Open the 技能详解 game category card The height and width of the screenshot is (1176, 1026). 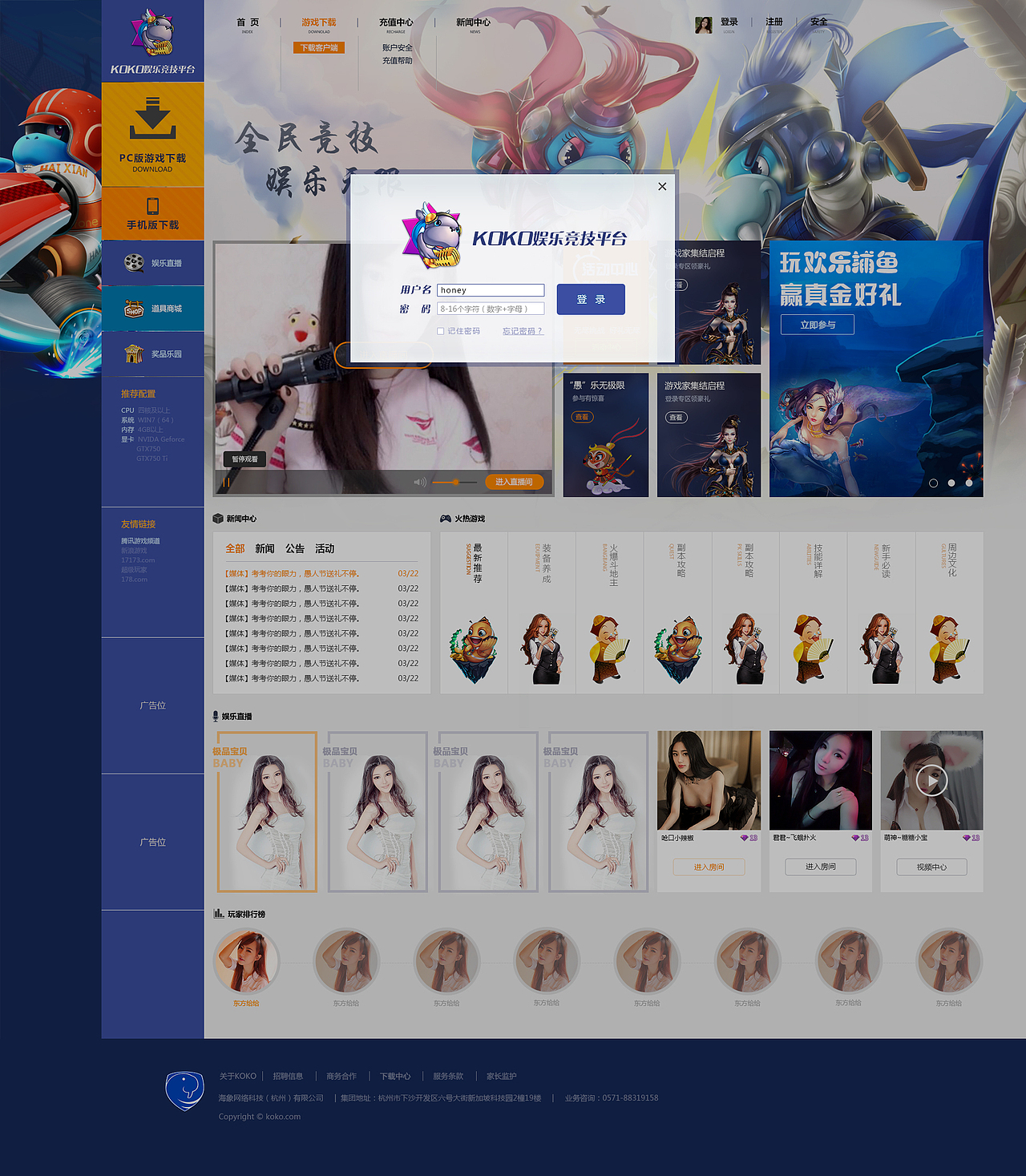tap(813, 612)
